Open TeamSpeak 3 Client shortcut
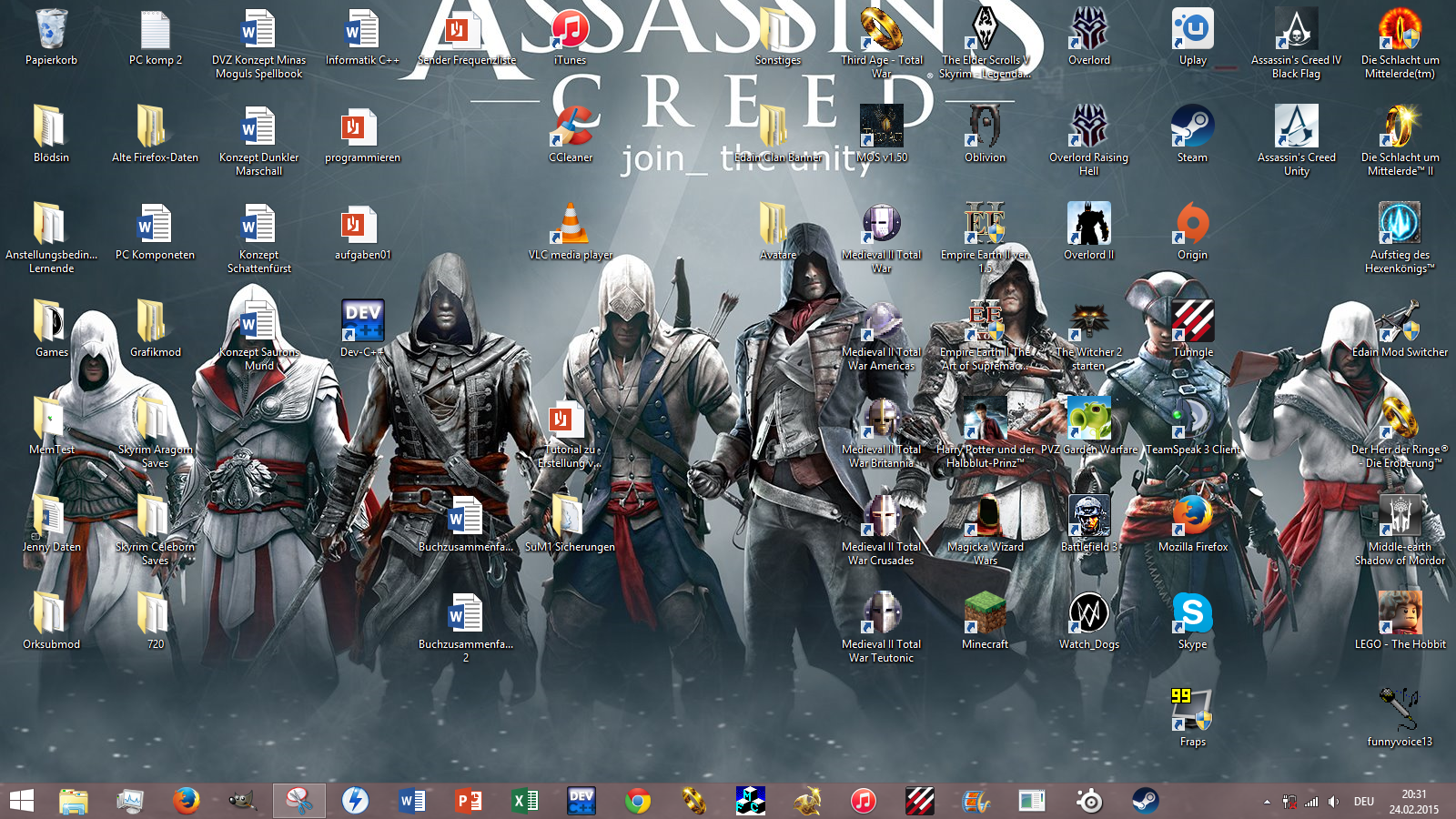This screenshot has height=819, width=1456. point(1192,419)
